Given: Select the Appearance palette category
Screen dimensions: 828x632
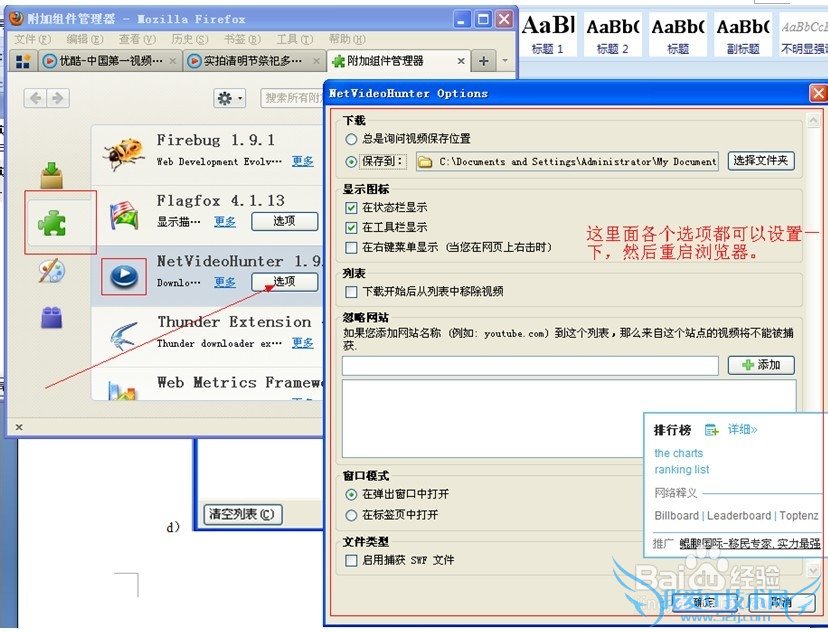Looking at the screenshot, I should pyautogui.click(x=52, y=271).
